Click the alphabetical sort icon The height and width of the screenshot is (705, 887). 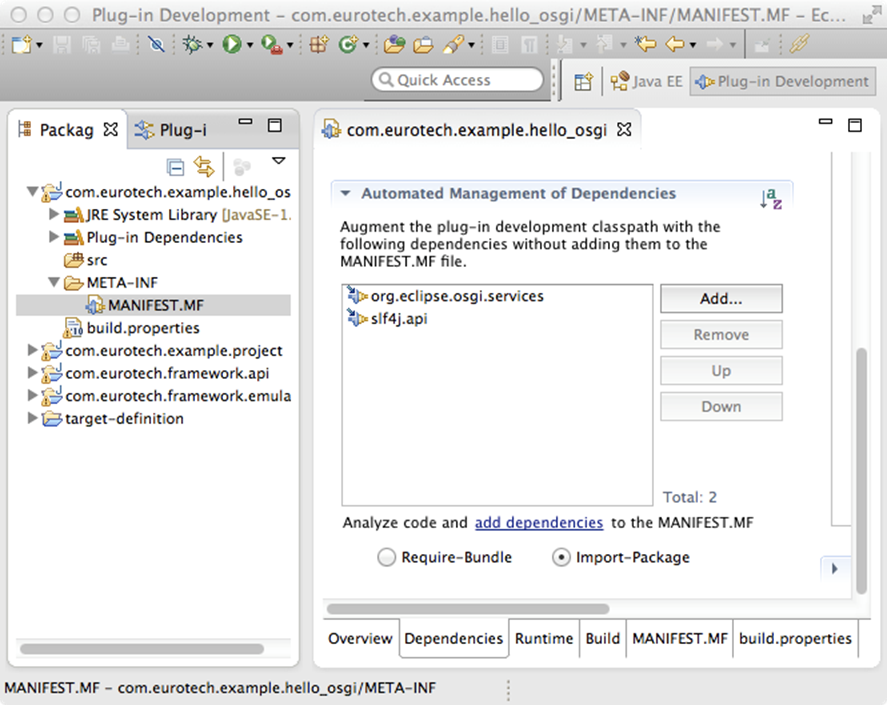point(770,199)
